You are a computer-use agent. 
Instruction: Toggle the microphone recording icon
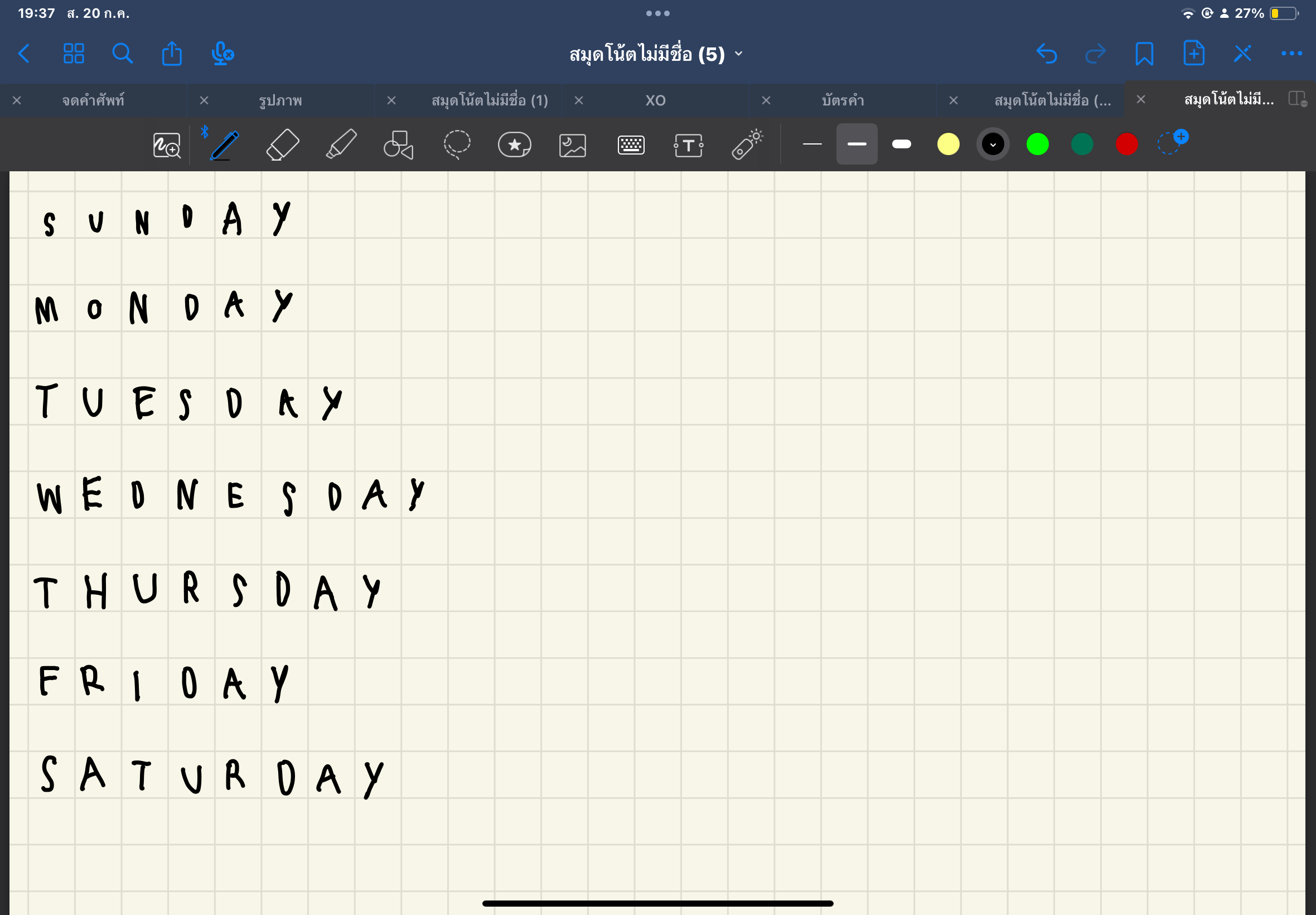coord(222,54)
